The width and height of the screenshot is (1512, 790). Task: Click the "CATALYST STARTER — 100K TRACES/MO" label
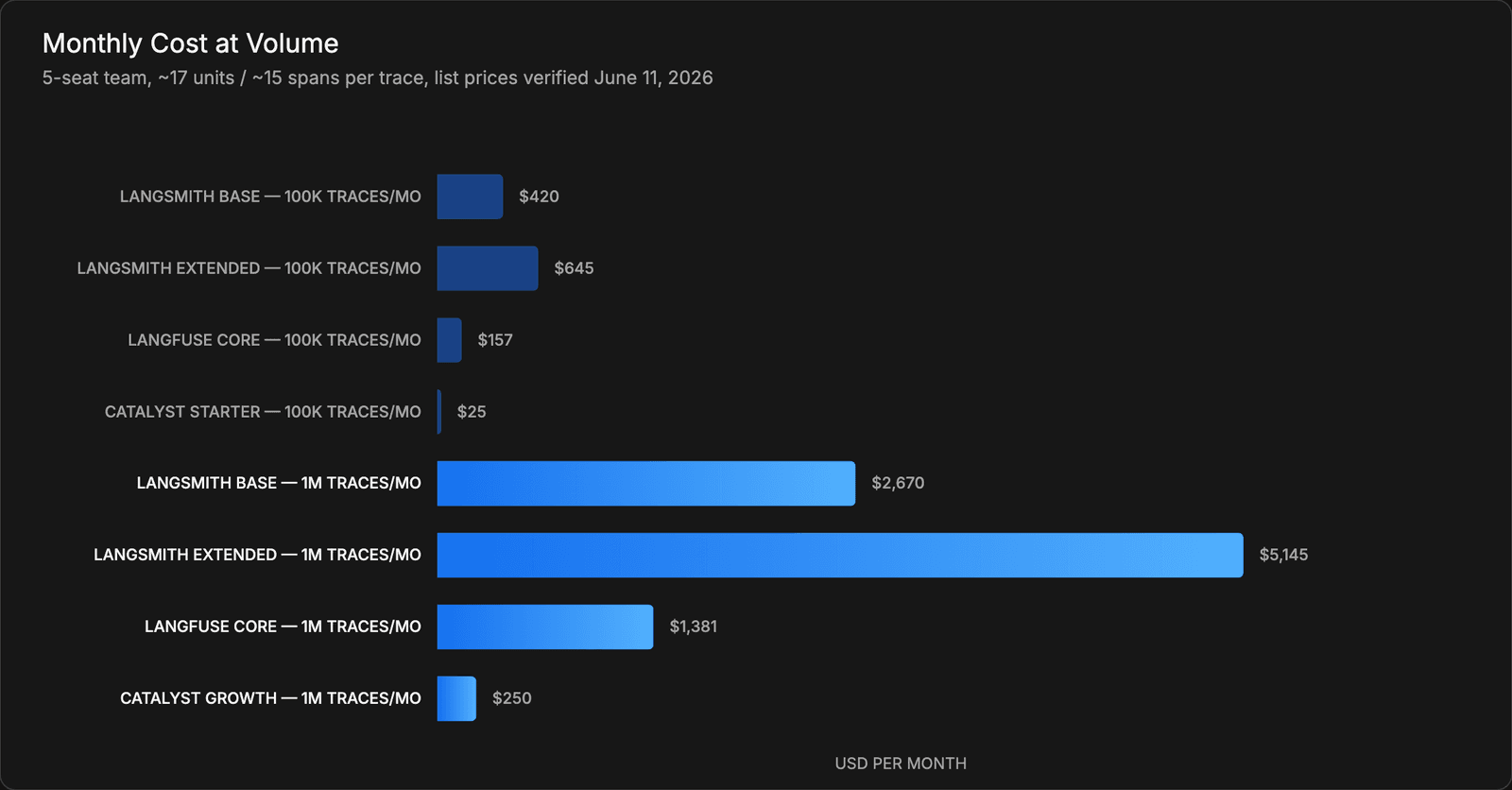tap(263, 412)
